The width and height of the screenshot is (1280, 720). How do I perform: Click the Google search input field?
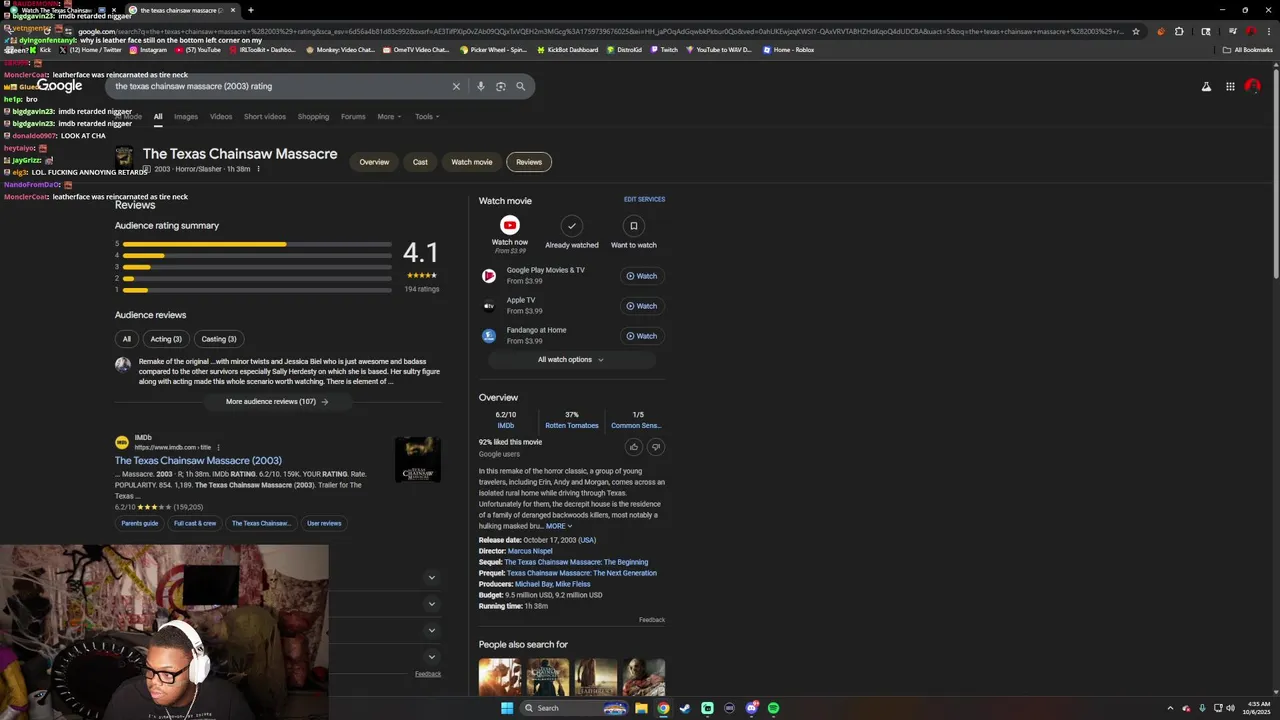coord(280,86)
